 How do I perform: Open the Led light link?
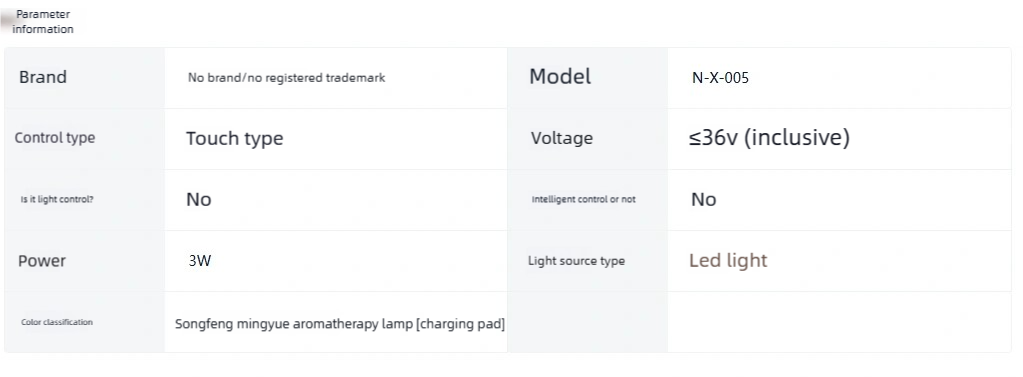728,260
